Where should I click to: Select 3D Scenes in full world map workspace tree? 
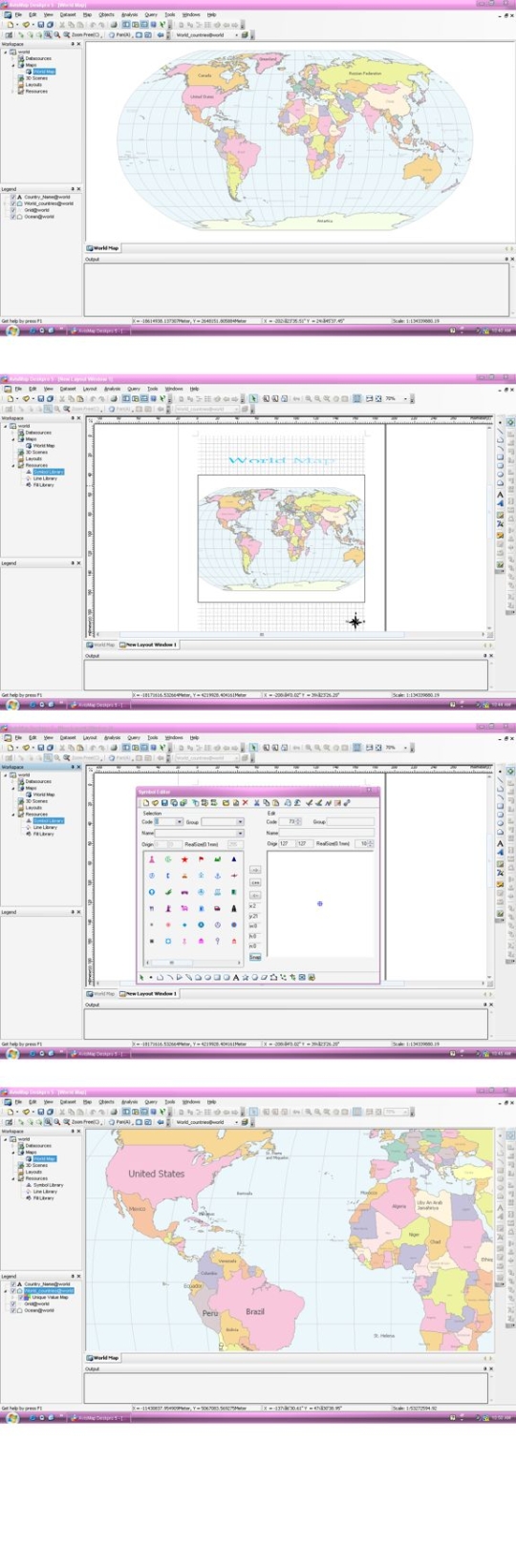(36, 78)
